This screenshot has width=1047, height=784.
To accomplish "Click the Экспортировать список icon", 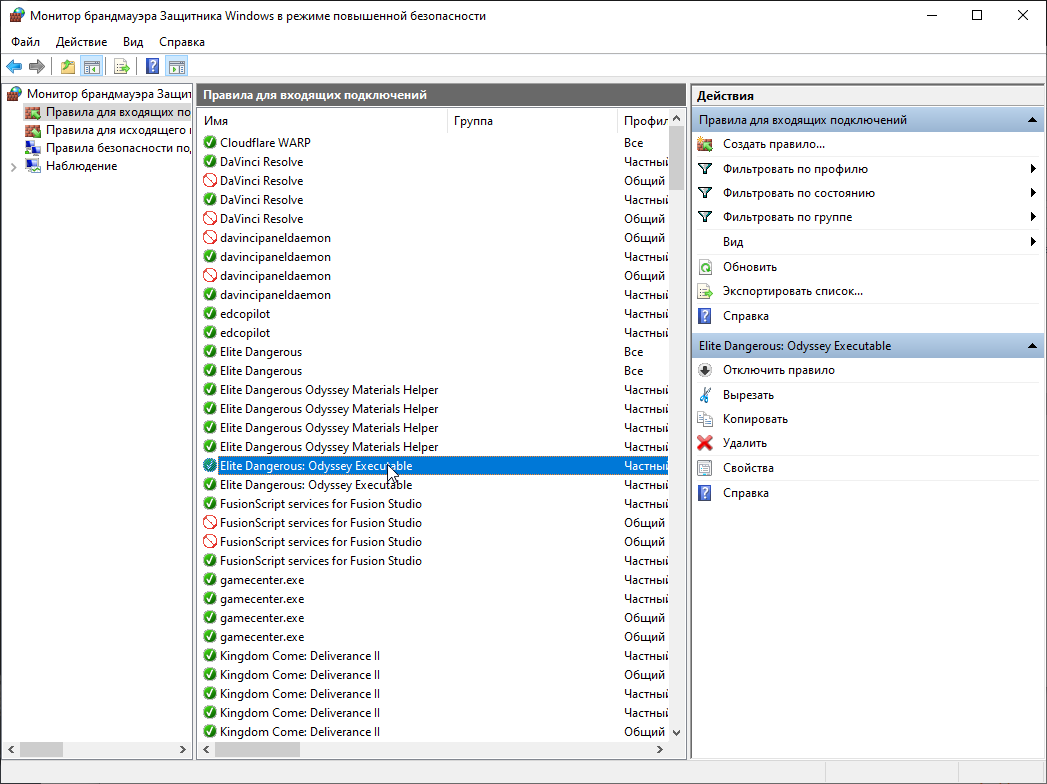I will point(705,291).
